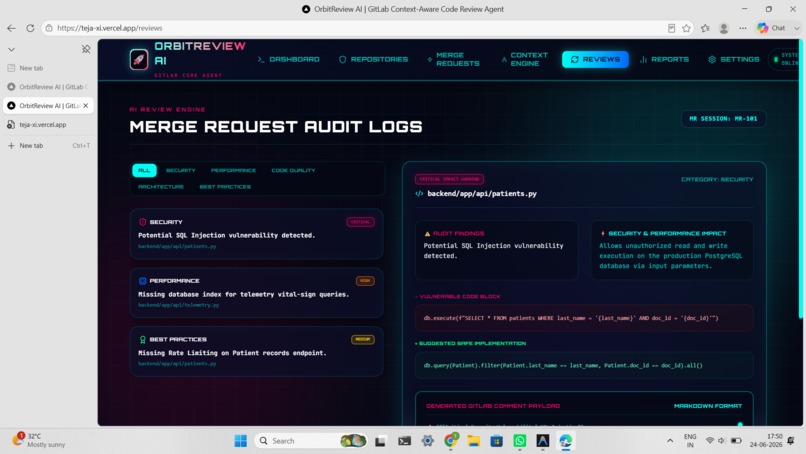Click the MR Session: MR-101 badge
This screenshot has height=454, width=806.
(x=723, y=119)
